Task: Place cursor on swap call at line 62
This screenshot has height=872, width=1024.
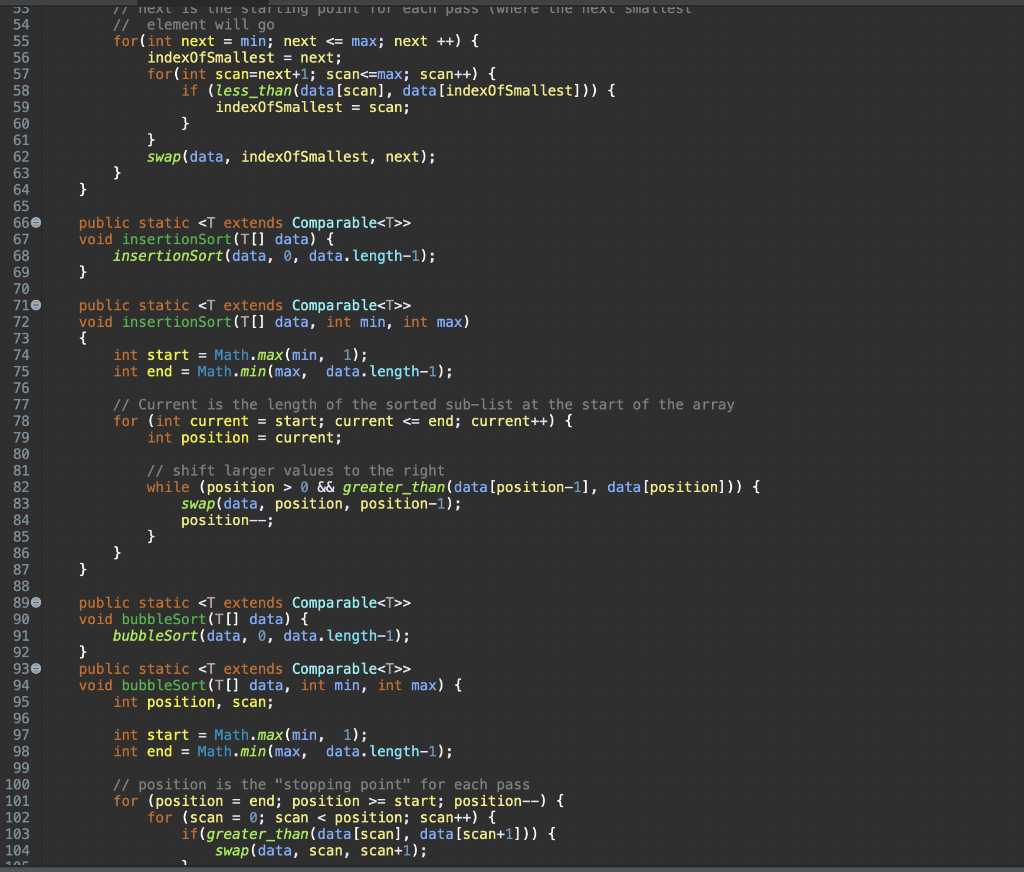Action: (164, 157)
